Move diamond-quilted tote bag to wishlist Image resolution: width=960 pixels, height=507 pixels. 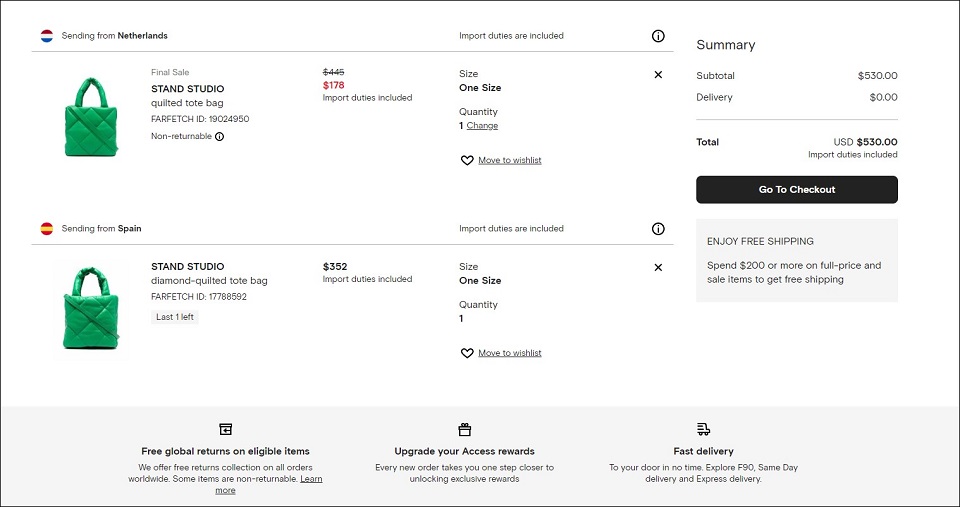pos(509,353)
